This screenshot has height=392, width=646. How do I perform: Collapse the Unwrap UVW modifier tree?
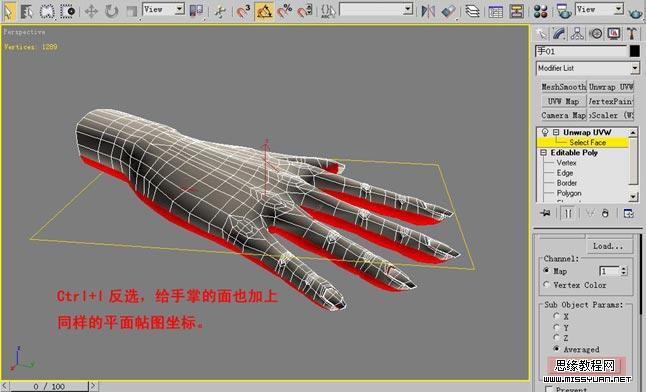point(556,132)
